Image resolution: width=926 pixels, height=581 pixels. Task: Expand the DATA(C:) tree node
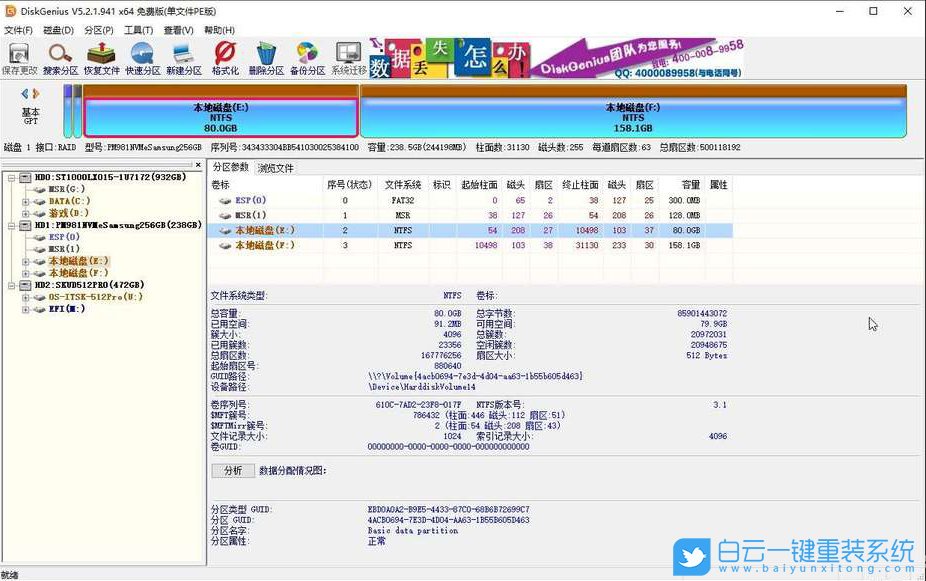[x=25, y=200]
